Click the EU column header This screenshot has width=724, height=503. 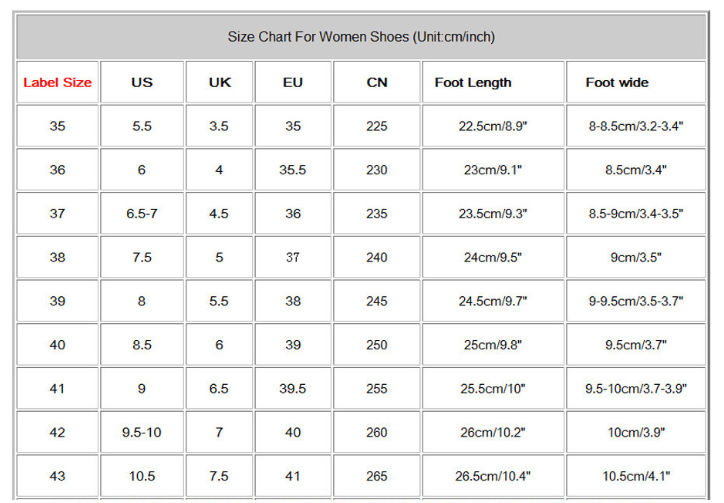pyautogui.click(x=293, y=83)
